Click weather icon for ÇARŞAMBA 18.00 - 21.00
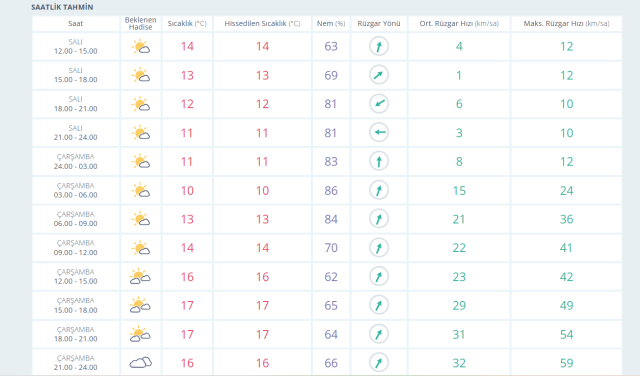The width and height of the screenshot is (640, 376). (140, 334)
